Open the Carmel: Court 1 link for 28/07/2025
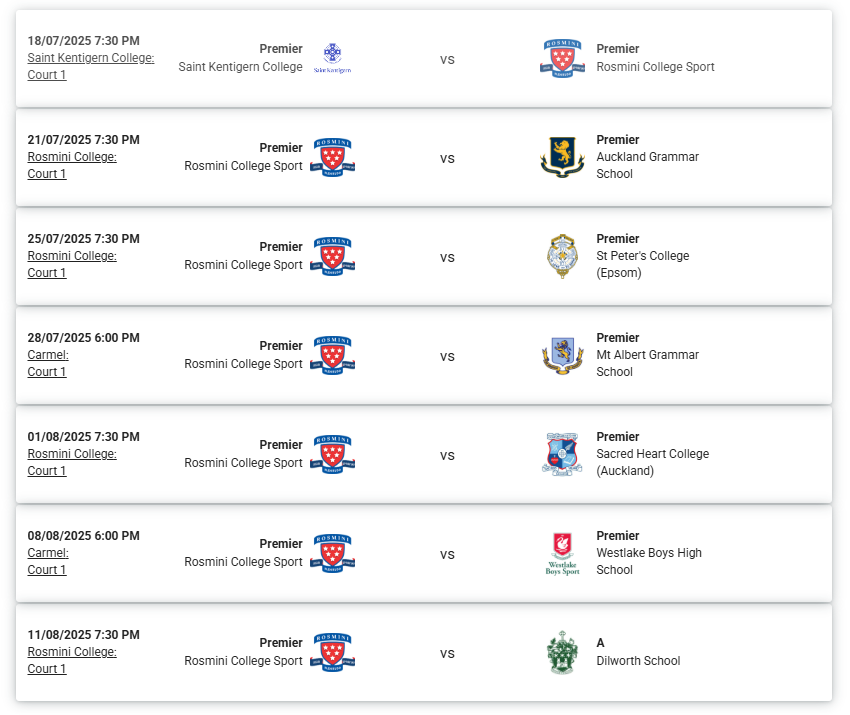The width and height of the screenshot is (850, 715). tap(48, 363)
